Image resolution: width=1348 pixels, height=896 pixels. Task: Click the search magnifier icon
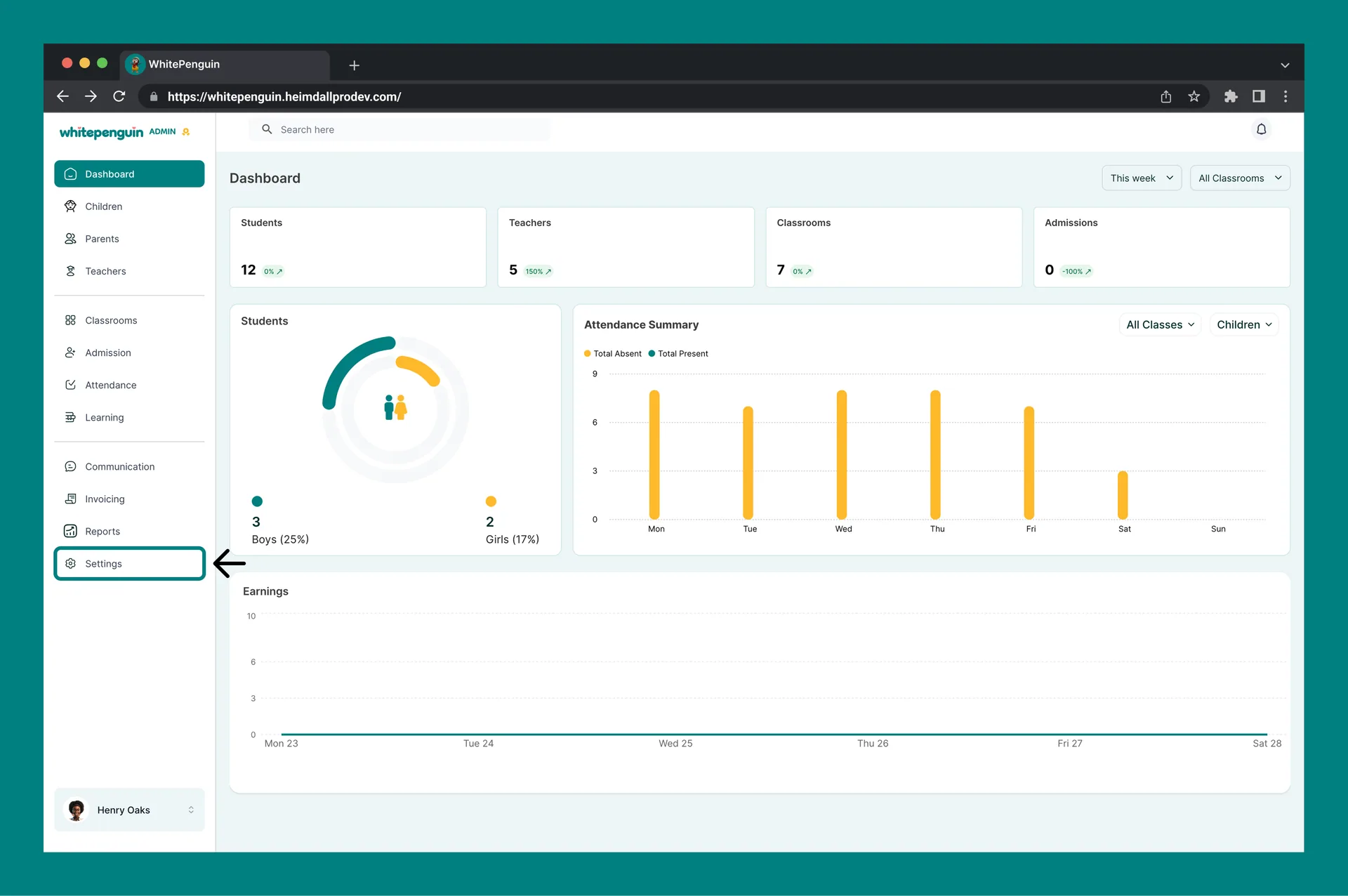click(267, 129)
